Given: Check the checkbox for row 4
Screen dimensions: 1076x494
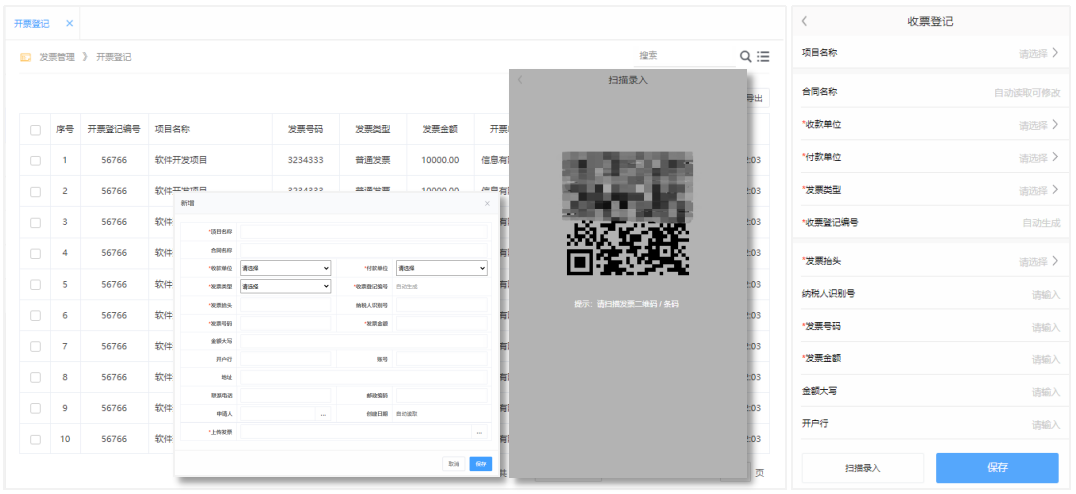Looking at the screenshot, I should 35,253.
